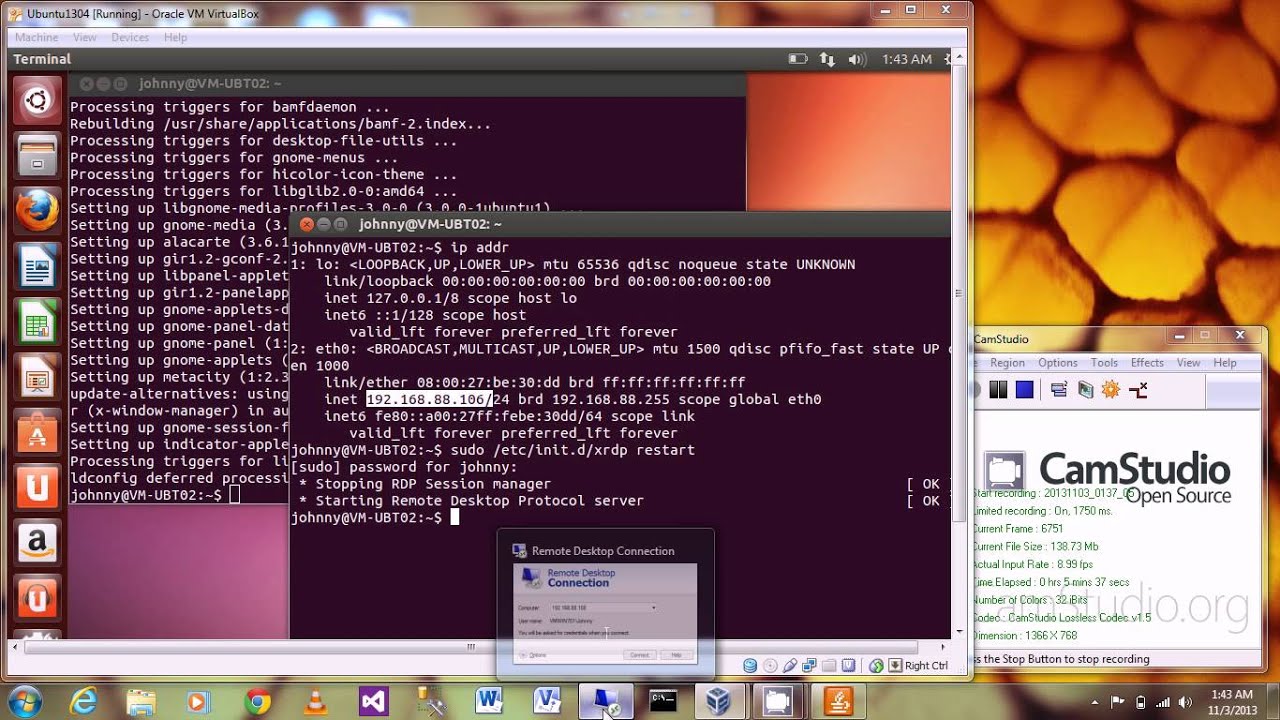1280x720 pixels.
Task: Open Internet Explorer from the taskbar
Action: (83, 702)
